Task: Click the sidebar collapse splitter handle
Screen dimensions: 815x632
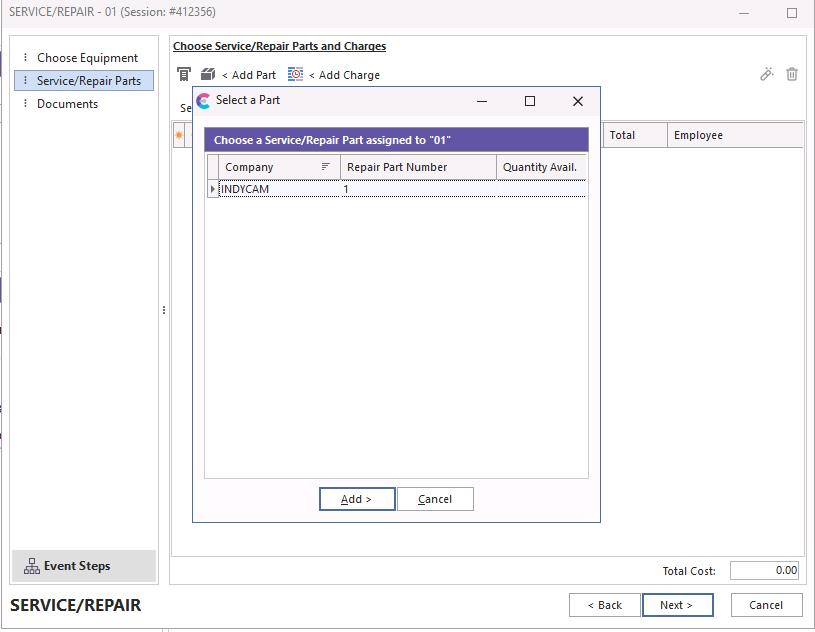Action: pyautogui.click(x=164, y=310)
